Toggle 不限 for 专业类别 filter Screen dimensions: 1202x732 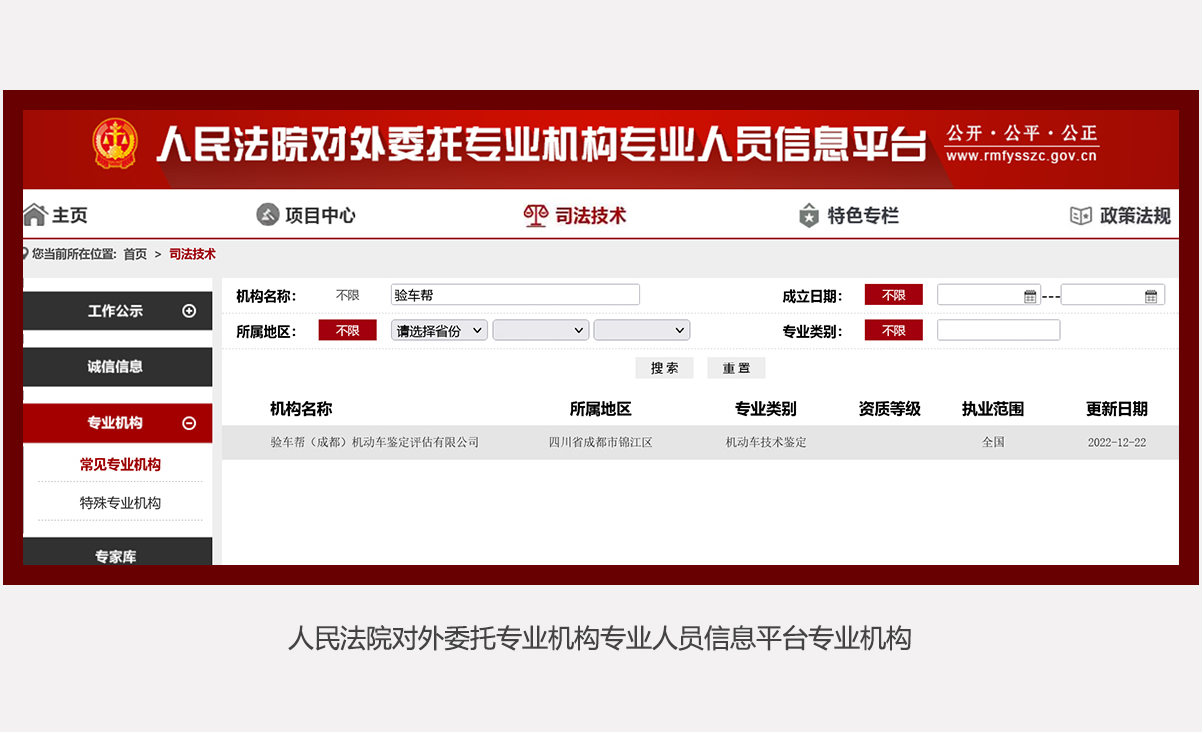(893, 331)
